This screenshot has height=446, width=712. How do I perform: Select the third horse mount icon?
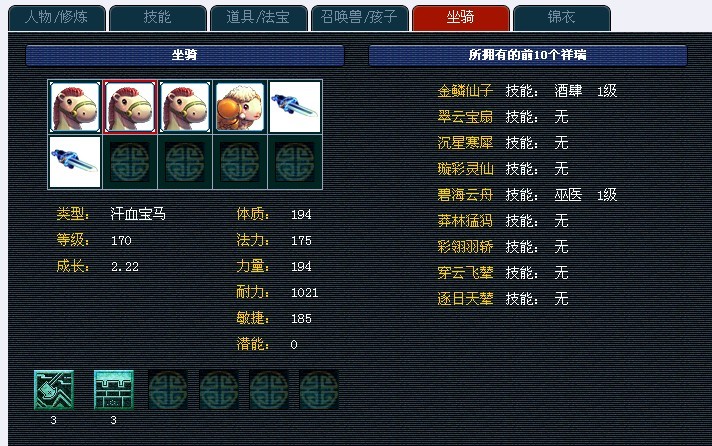point(185,107)
